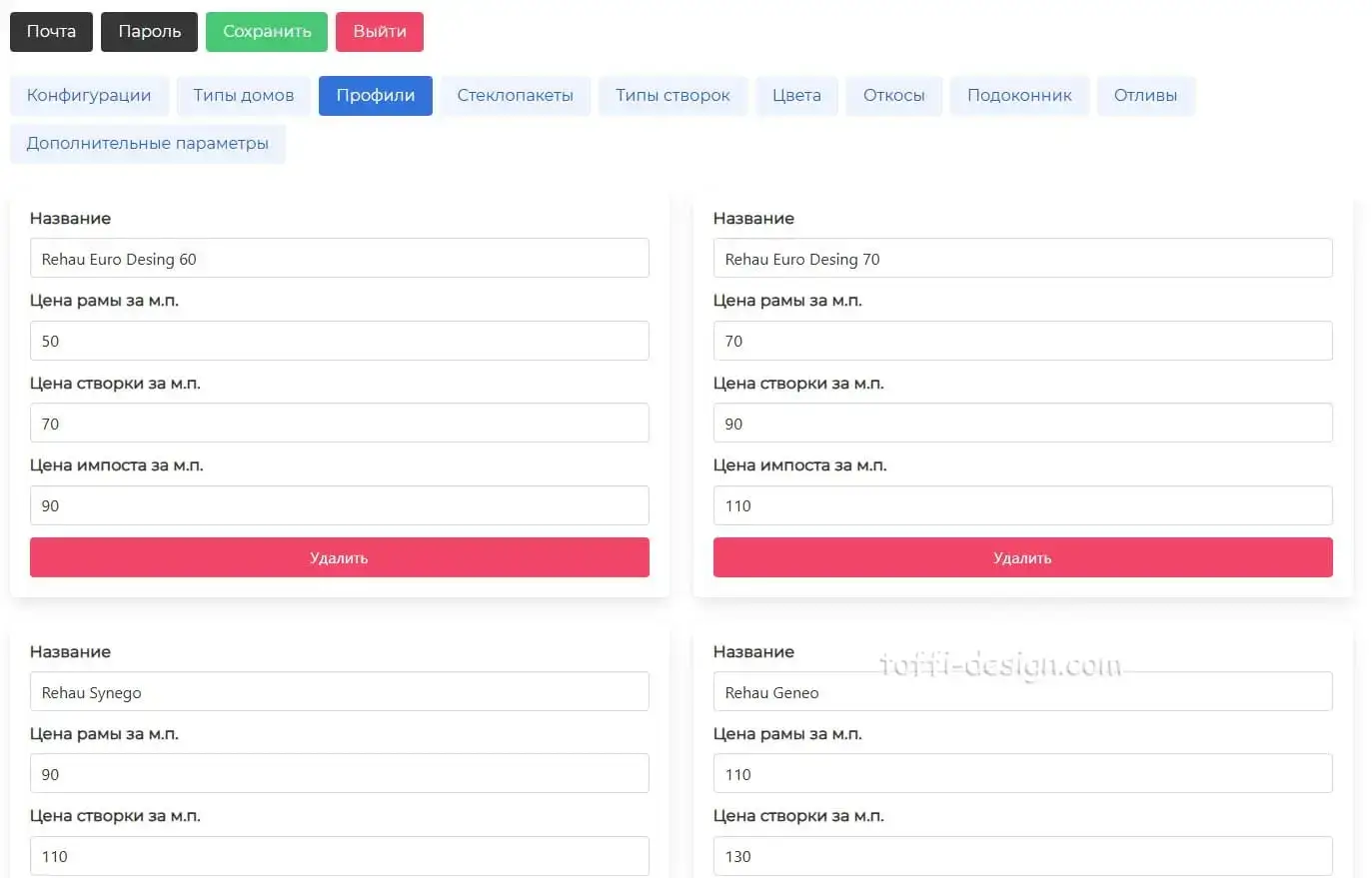Switch to the Подоконник tab
The width and height of the screenshot is (1372, 878).
pyautogui.click(x=1019, y=95)
